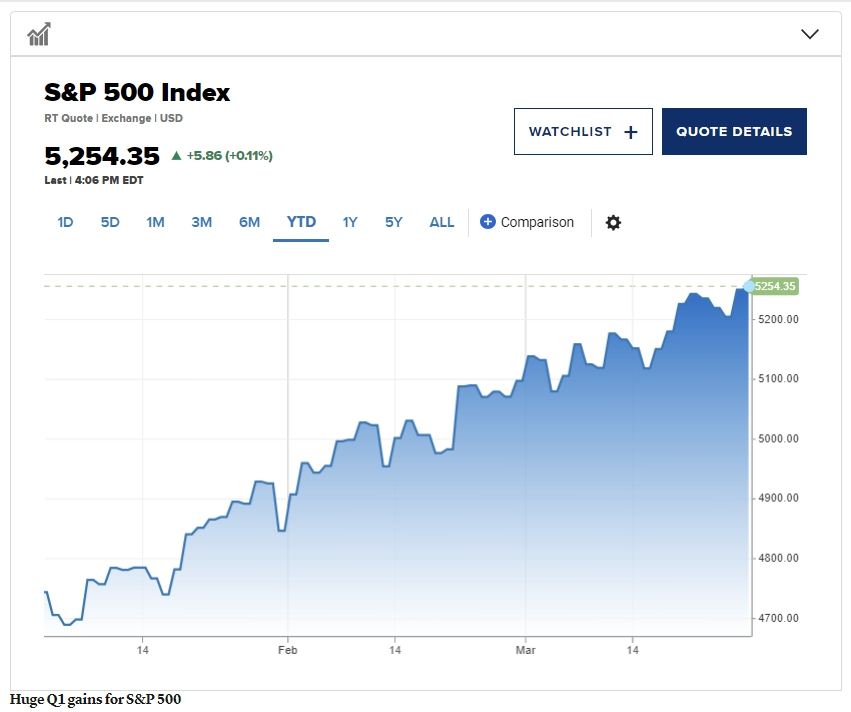This screenshot has width=851, height=712.
Task: Select the 6M chart range
Action: tap(249, 222)
